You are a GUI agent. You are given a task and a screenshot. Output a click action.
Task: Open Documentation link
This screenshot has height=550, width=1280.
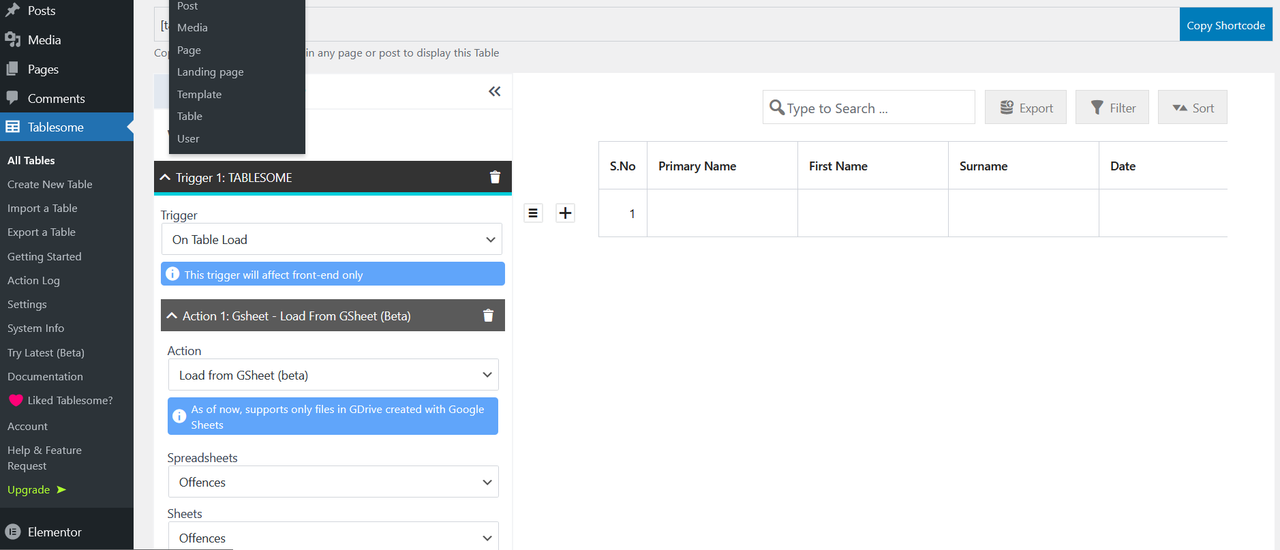(x=45, y=376)
